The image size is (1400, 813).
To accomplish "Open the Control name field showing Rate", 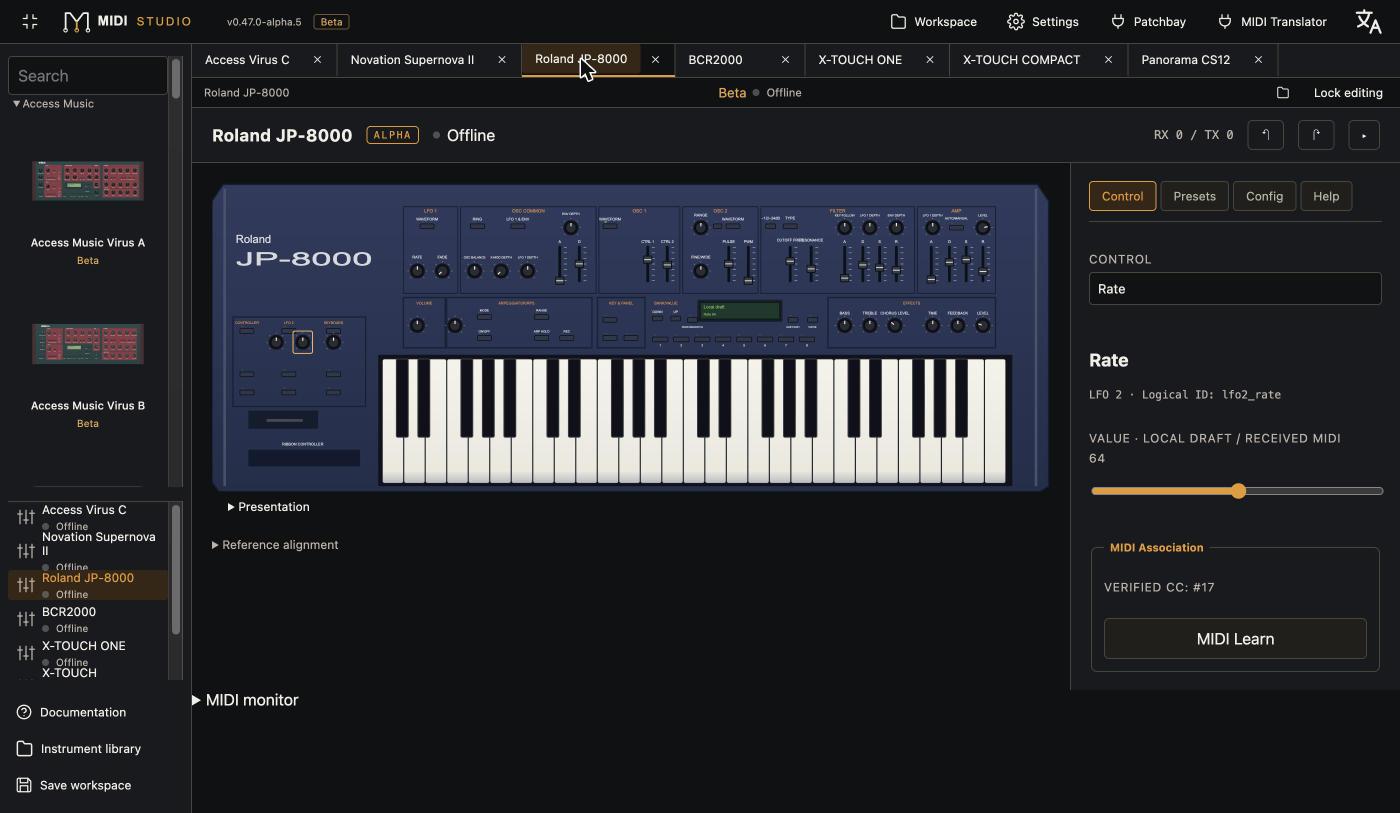I will click(1235, 289).
